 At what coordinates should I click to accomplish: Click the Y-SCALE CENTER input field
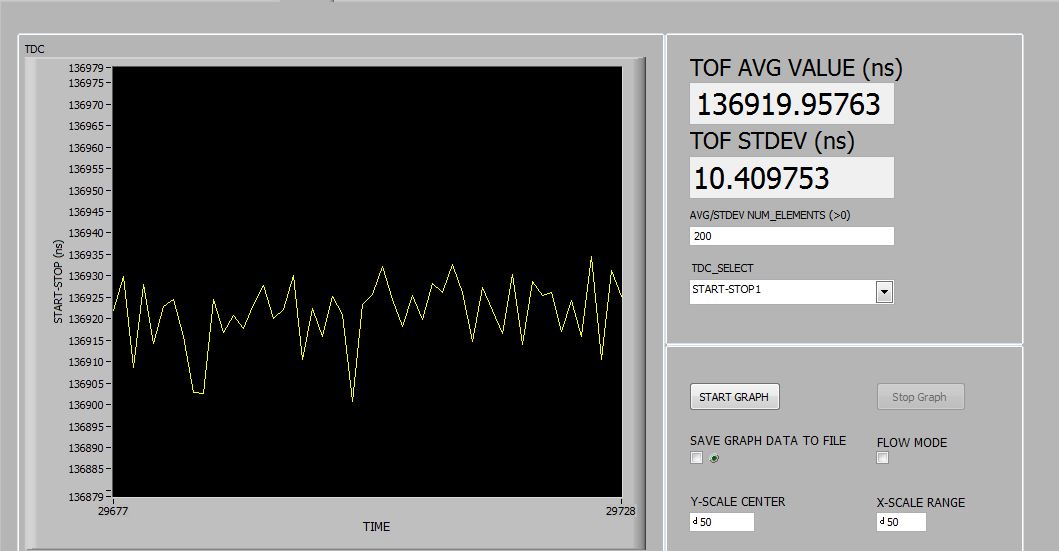(x=722, y=522)
